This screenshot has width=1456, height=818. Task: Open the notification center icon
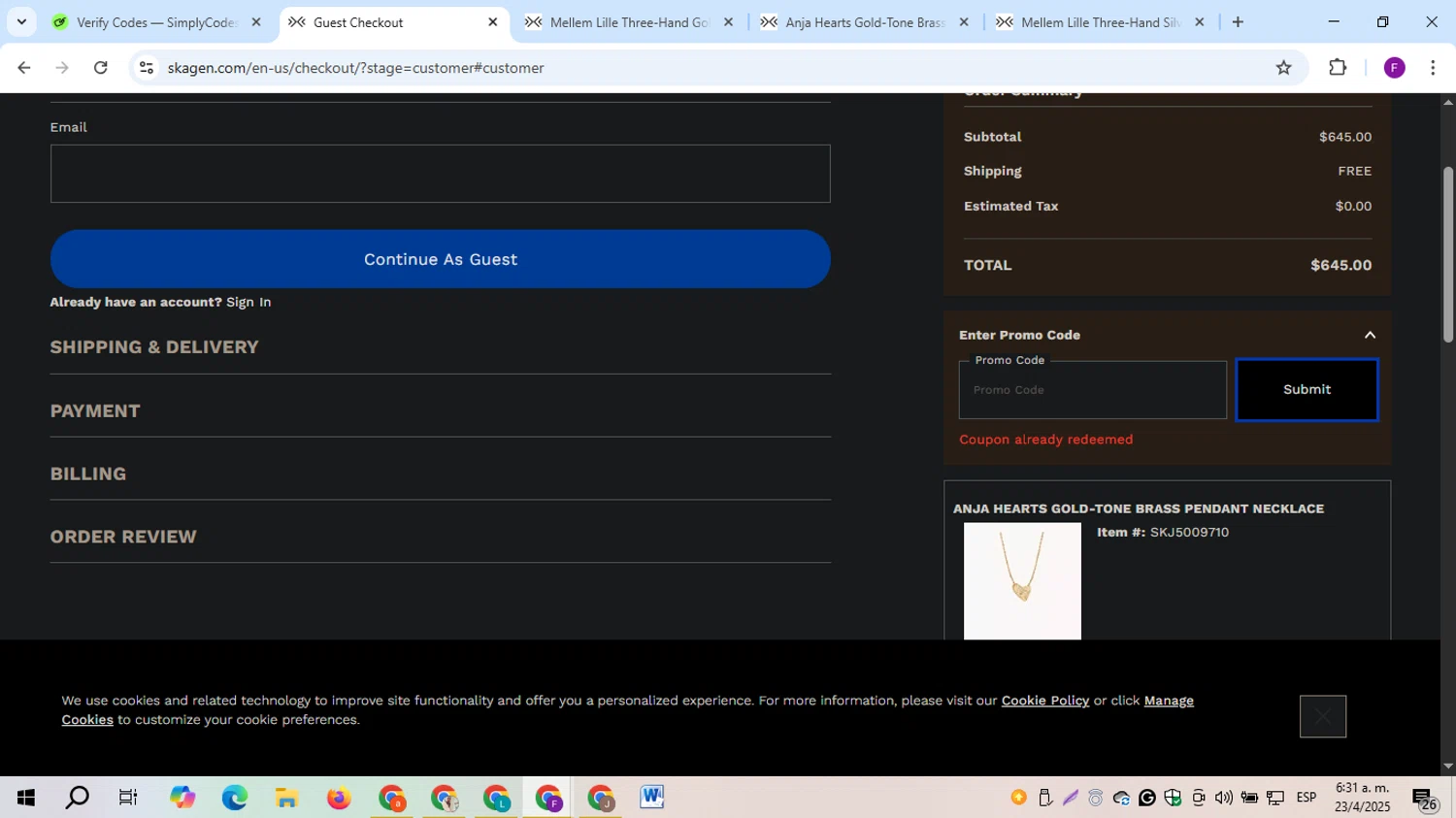[x=1424, y=800]
